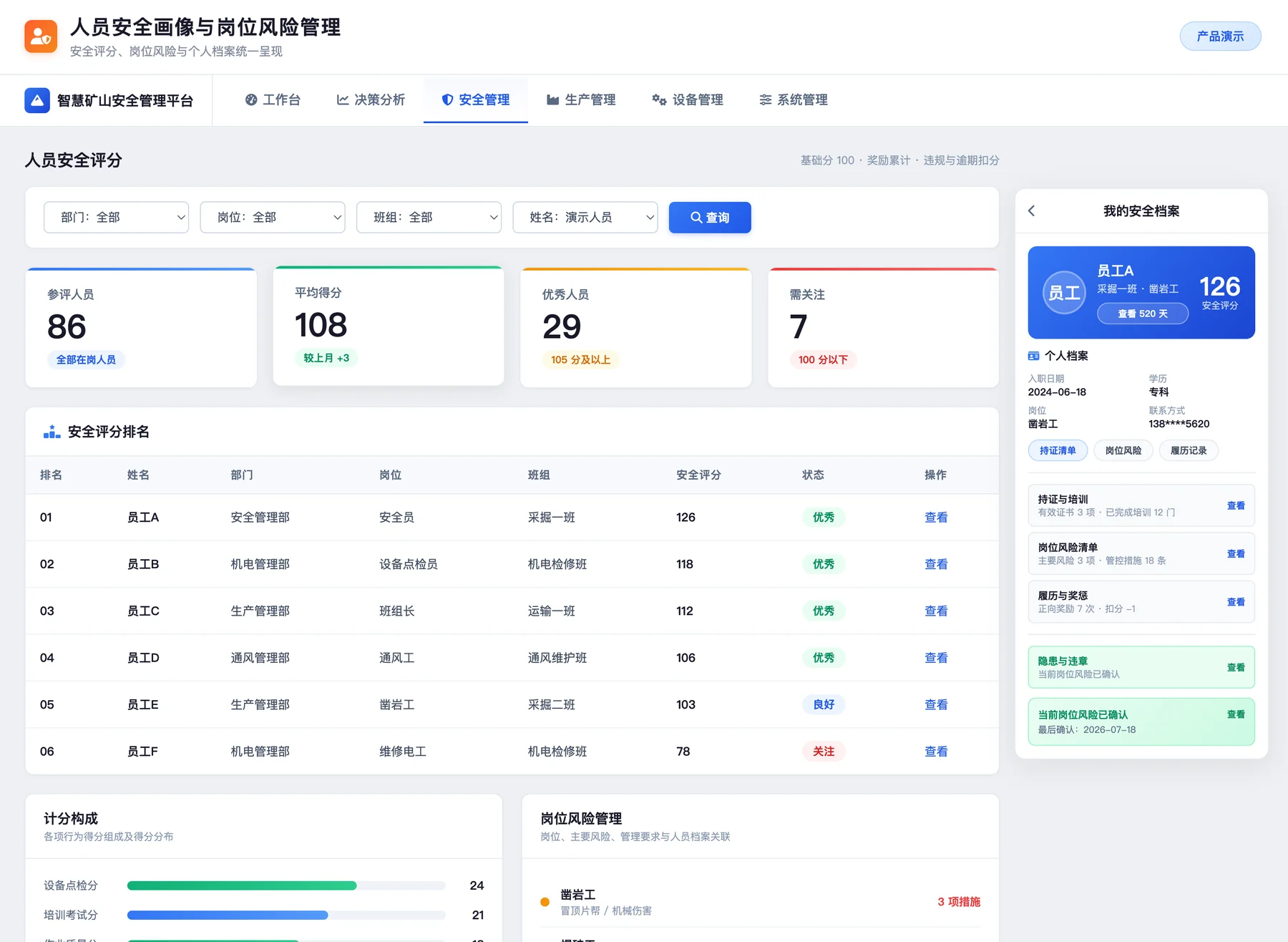
Task: Switch to the 工作台 tab
Action: pyautogui.click(x=273, y=100)
